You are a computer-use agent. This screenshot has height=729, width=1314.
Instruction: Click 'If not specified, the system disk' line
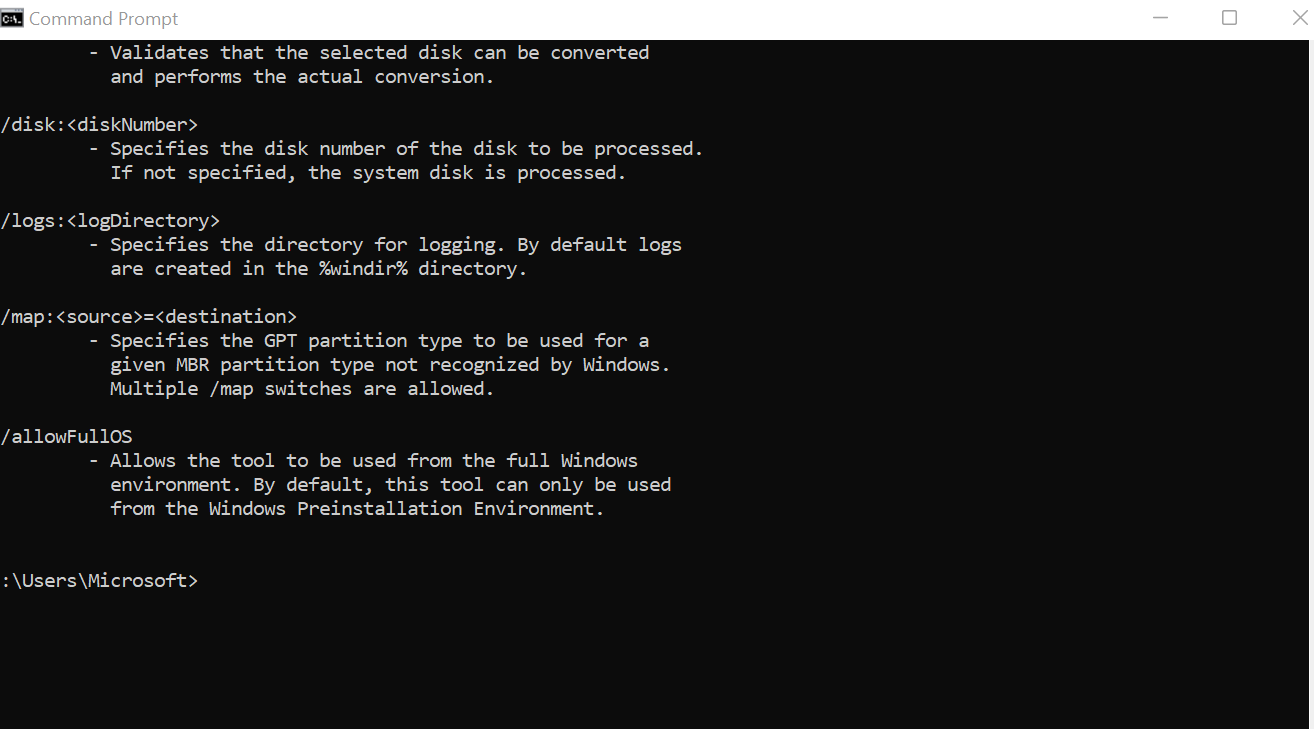click(x=367, y=173)
